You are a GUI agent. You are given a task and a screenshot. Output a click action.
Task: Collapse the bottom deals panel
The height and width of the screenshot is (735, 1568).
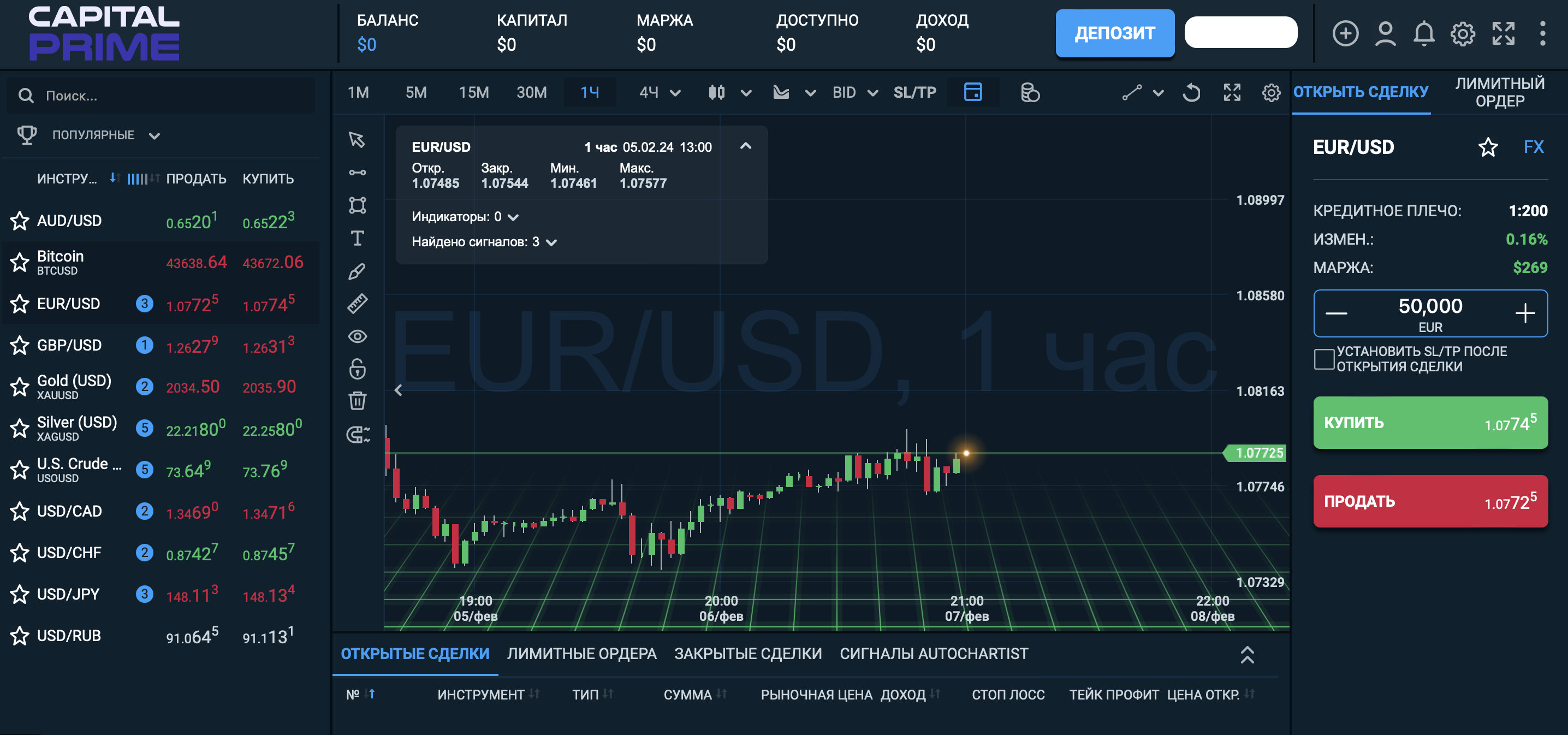tap(1246, 654)
